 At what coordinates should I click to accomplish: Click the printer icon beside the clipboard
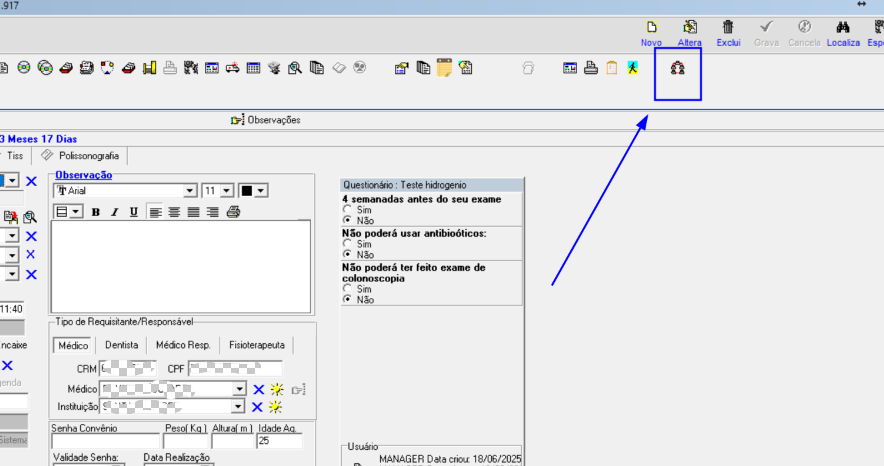pos(591,68)
